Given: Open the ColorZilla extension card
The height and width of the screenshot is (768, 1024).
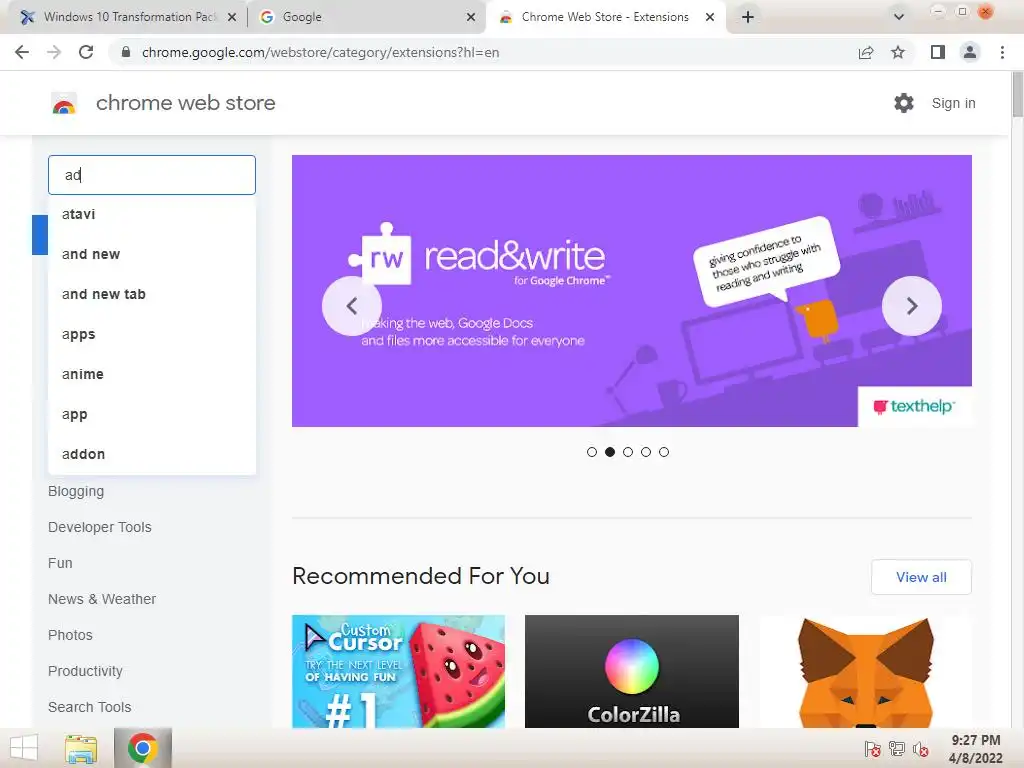Looking at the screenshot, I should tap(632, 671).
